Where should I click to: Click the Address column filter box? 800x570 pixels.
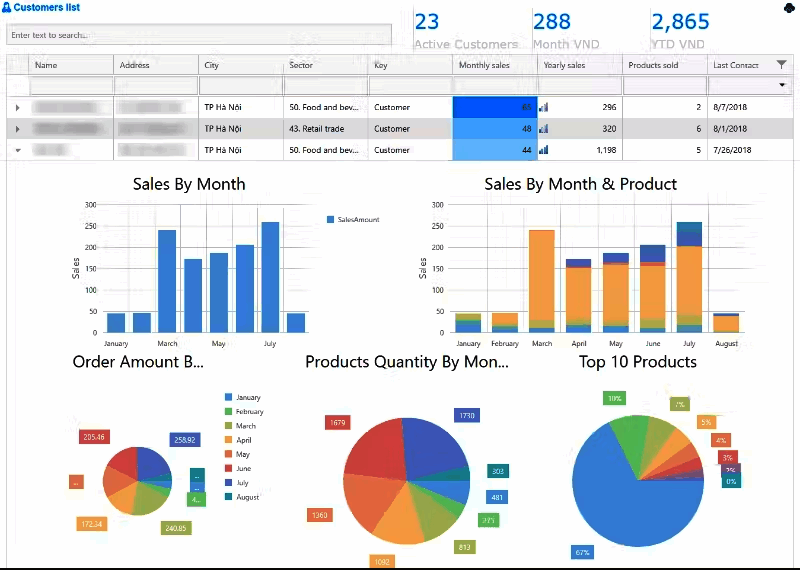tap(156, 85)
